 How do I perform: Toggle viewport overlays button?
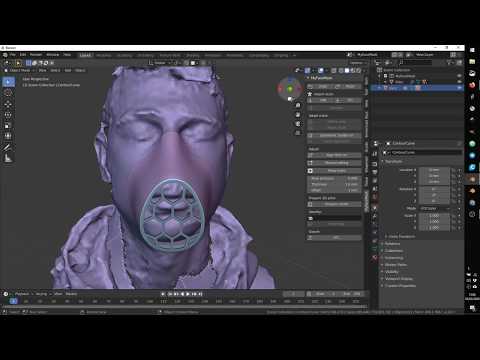[x=321, y=70]
